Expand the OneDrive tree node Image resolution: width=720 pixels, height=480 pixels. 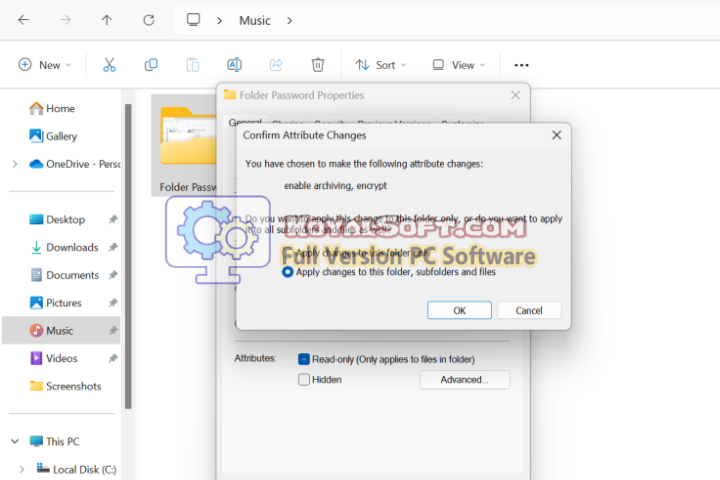[15, 164]
